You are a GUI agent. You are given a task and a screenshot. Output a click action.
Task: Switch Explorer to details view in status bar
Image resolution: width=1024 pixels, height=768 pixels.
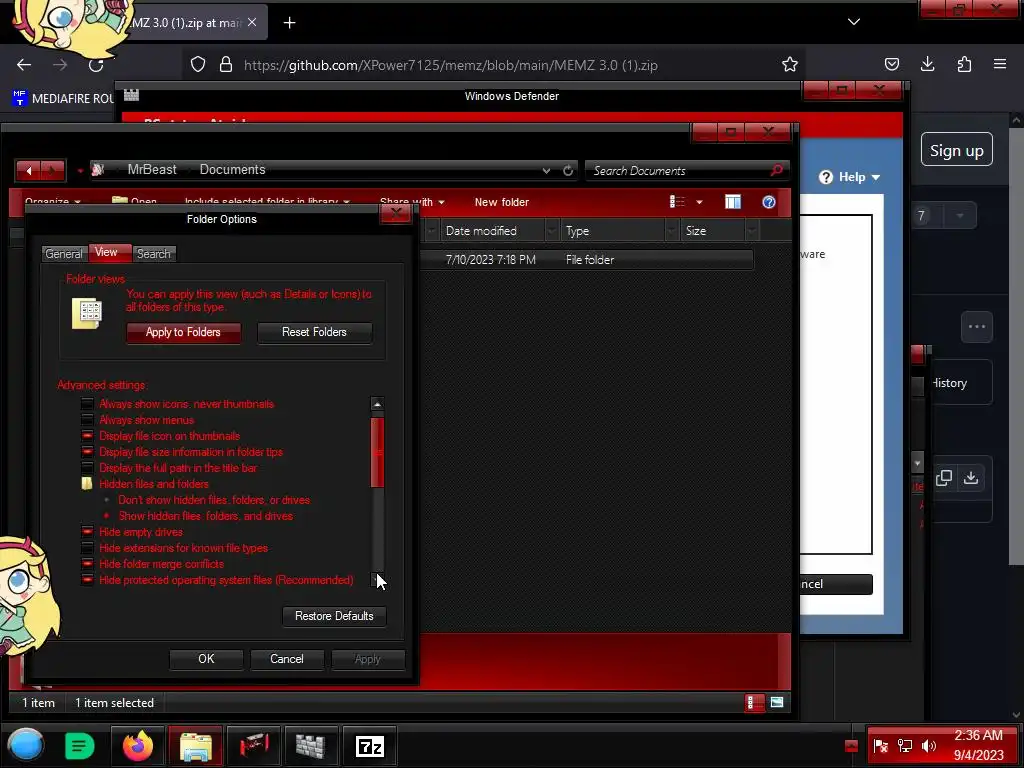[x=754, y=703]
